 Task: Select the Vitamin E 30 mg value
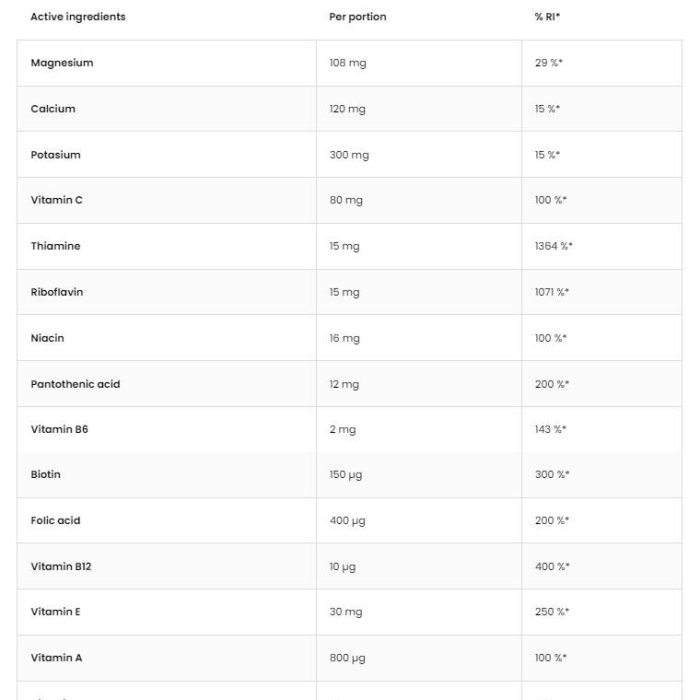(346, 612)
